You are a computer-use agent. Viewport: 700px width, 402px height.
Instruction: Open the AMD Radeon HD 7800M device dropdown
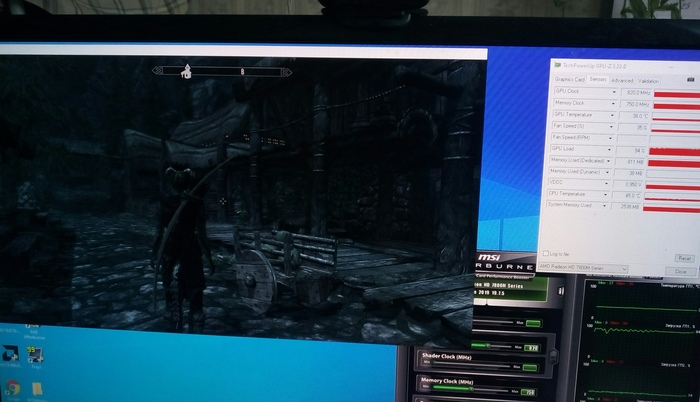tap(623, 270)
